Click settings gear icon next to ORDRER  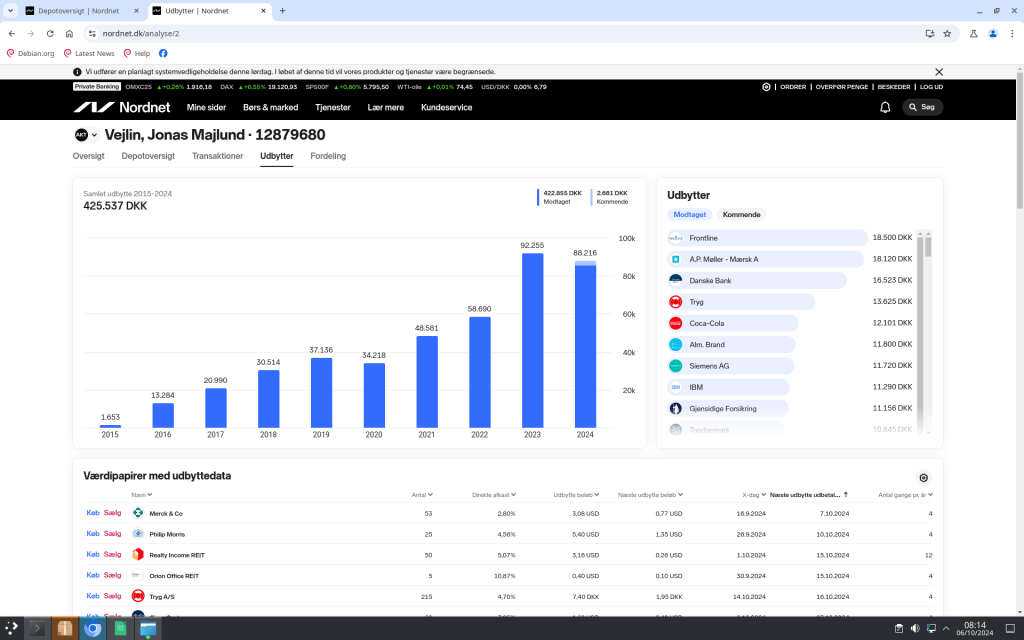(x=766, y=87)
